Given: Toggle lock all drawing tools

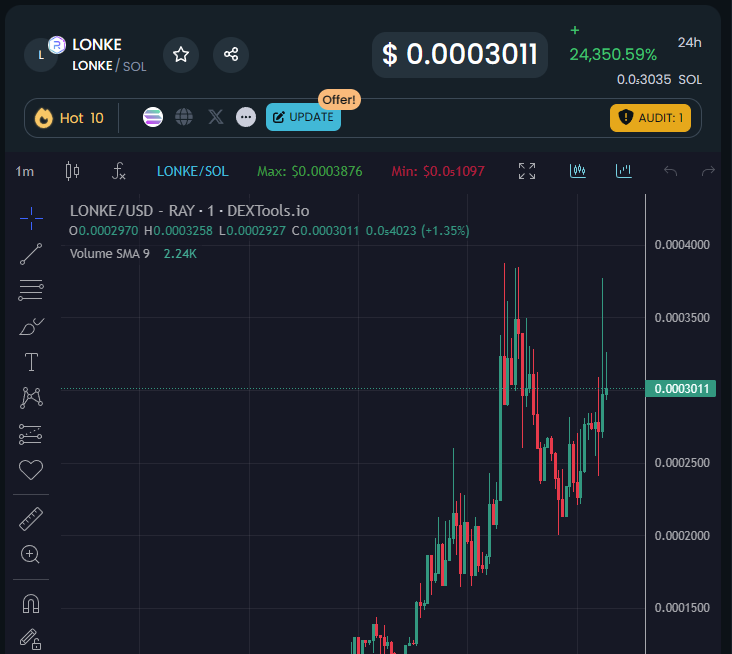Looking at the screenshot, I should (31, 639).
